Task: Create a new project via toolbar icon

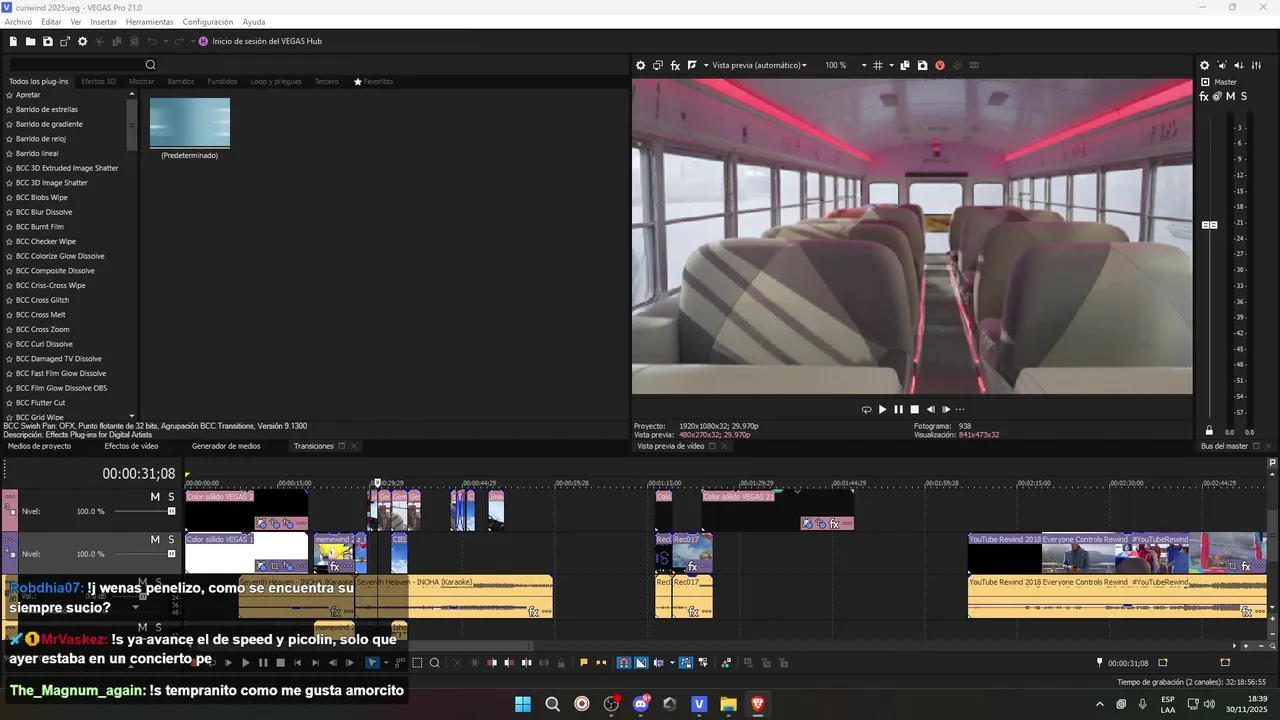Action: point(13,42)
